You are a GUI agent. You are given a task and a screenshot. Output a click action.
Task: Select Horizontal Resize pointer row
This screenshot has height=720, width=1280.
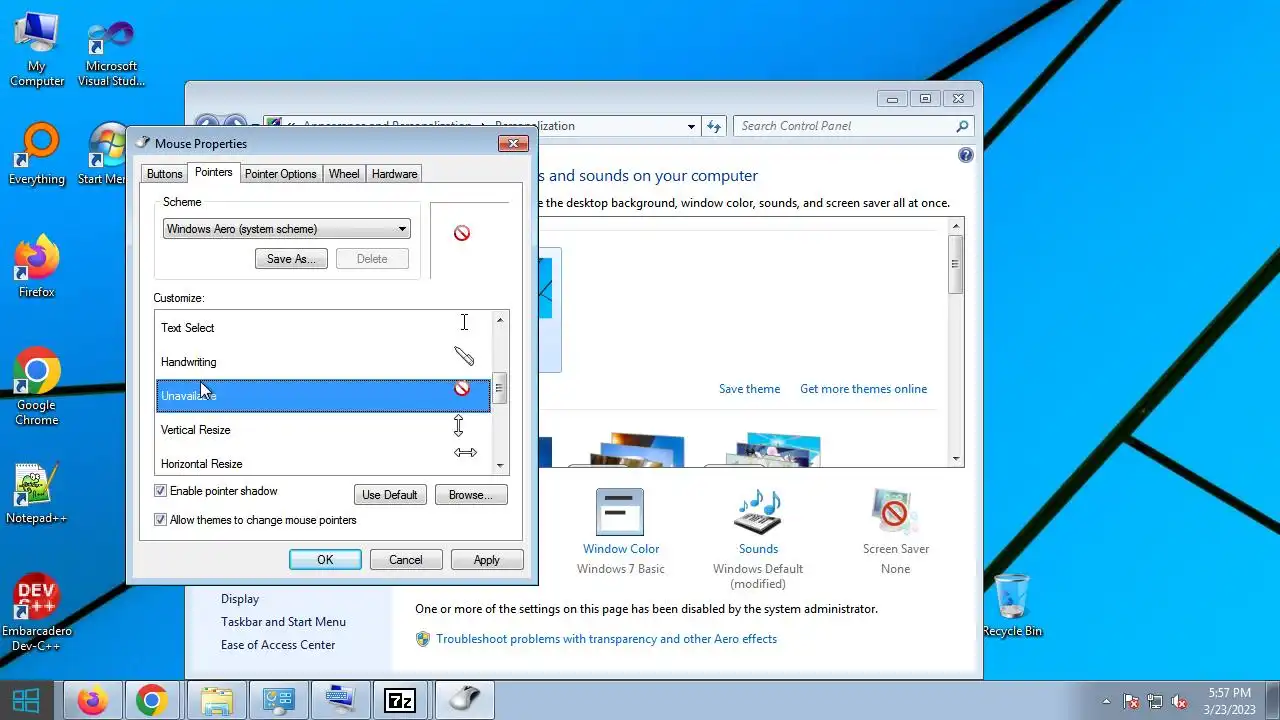(323, 462)
